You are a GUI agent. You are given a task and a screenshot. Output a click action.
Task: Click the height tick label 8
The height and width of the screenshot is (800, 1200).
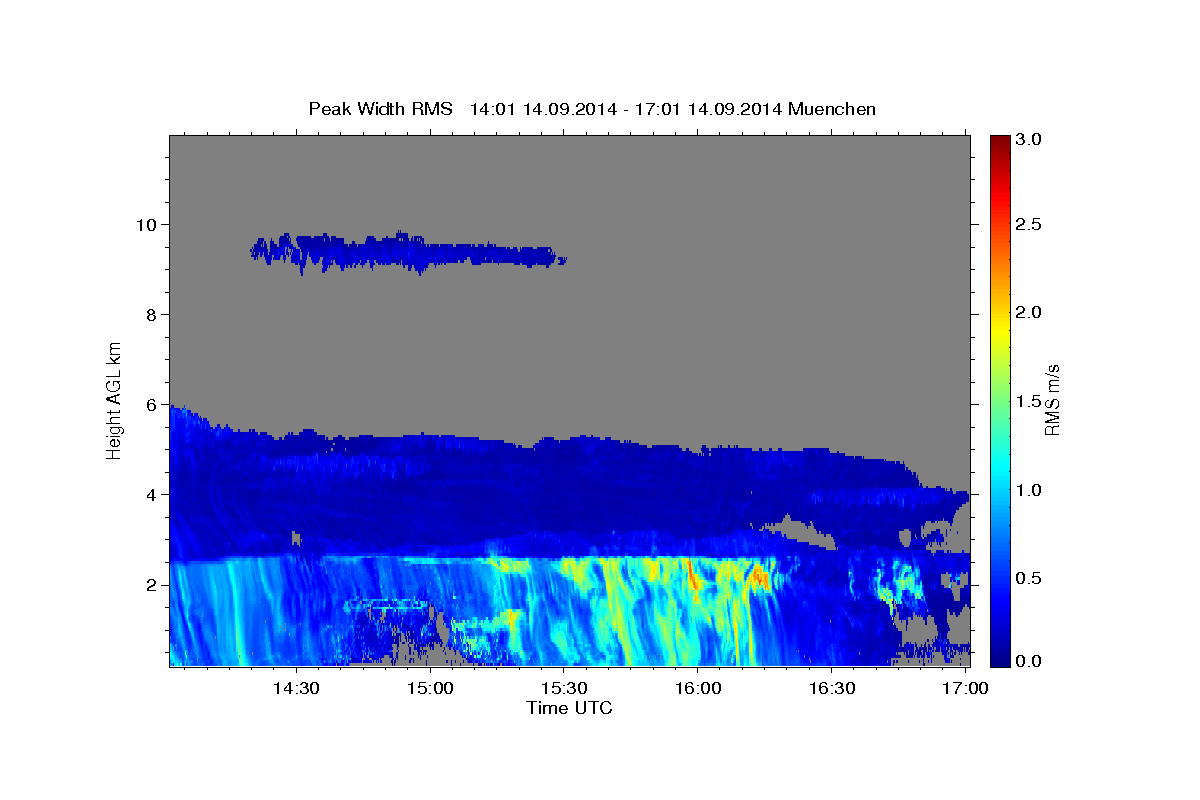(153, 314)
